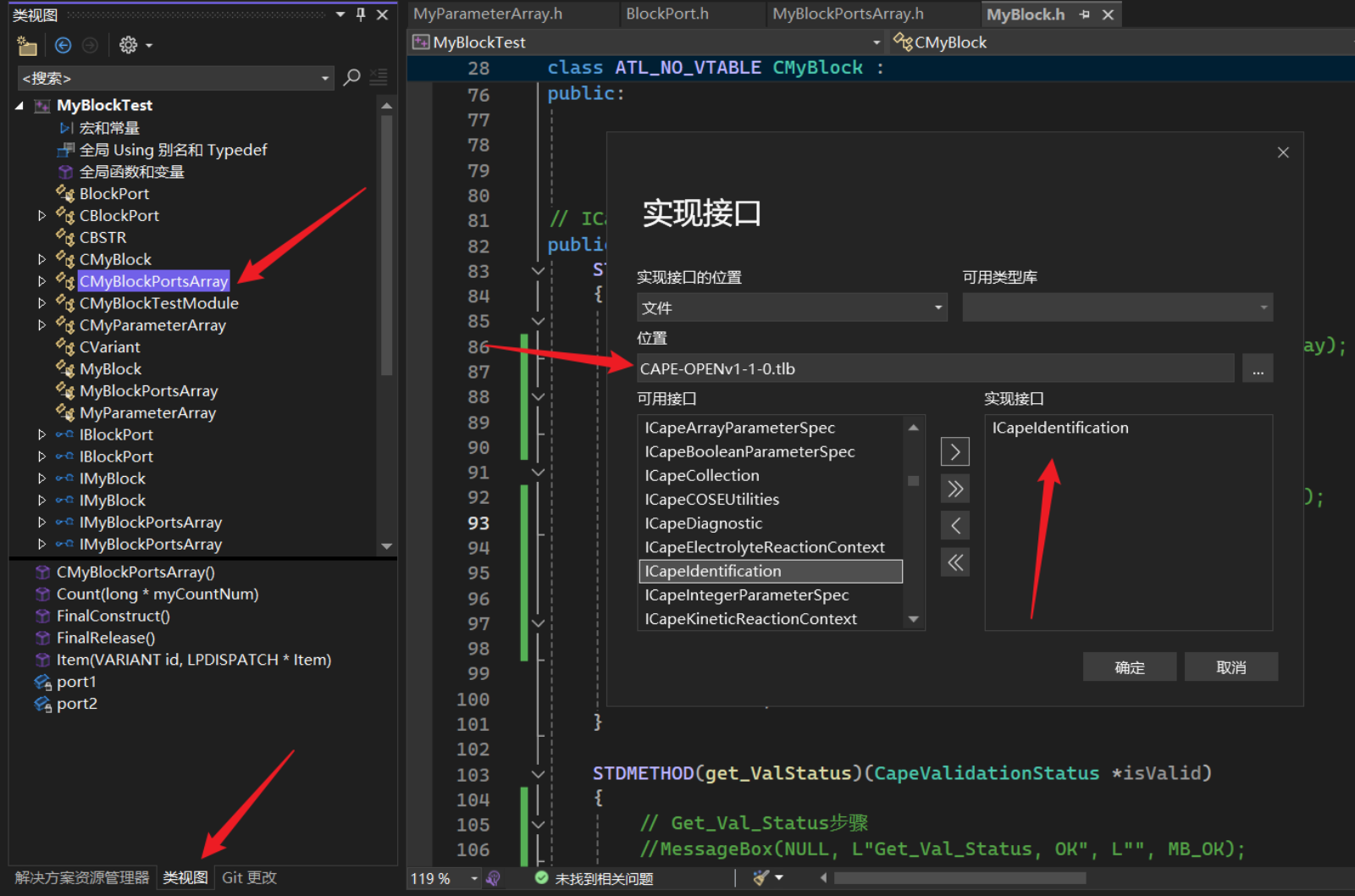Open the 实现接口的位置 dropdown showing 文件

pyautogui.click(x=792, y=307)
